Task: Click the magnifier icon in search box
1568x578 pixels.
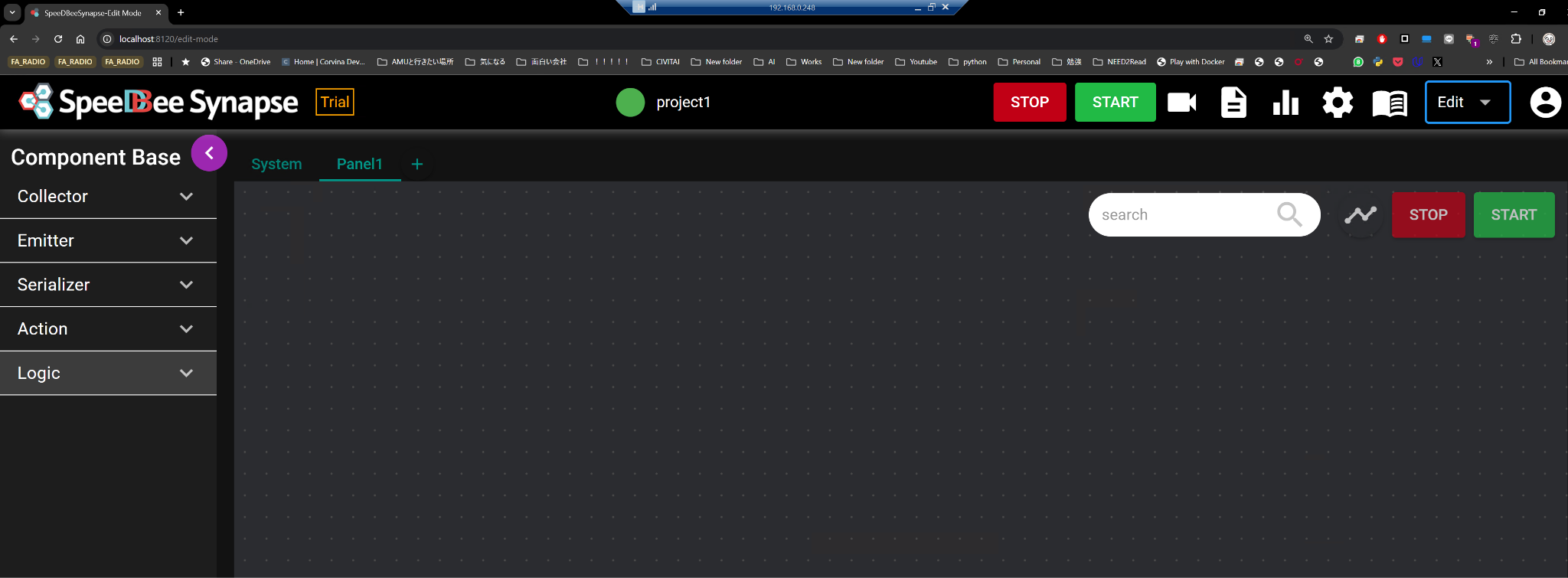Action: (x=1289, y=215)
